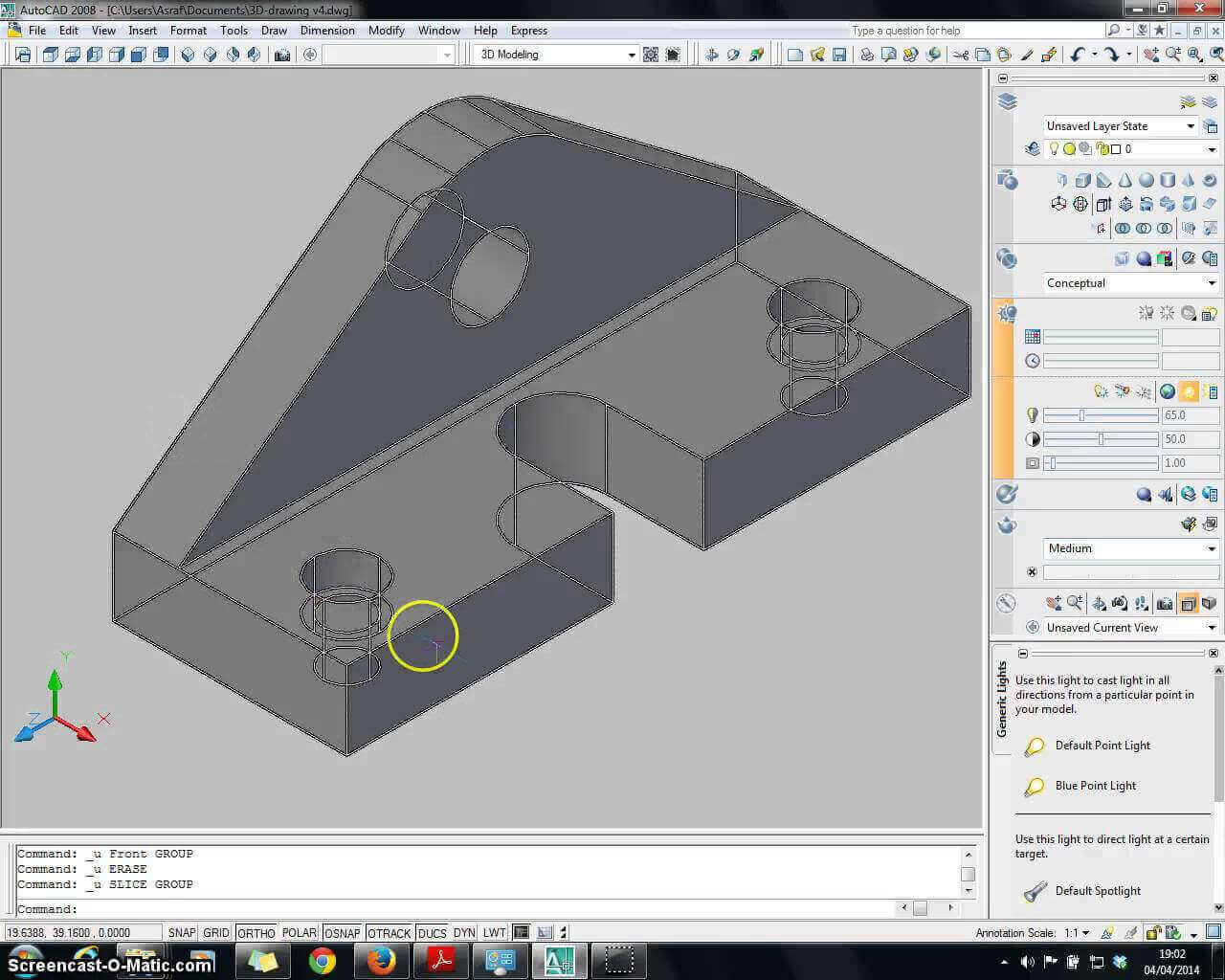Toggle SNAP mode in status bar
Screen dimensions: 1225x980
(181, 933)
